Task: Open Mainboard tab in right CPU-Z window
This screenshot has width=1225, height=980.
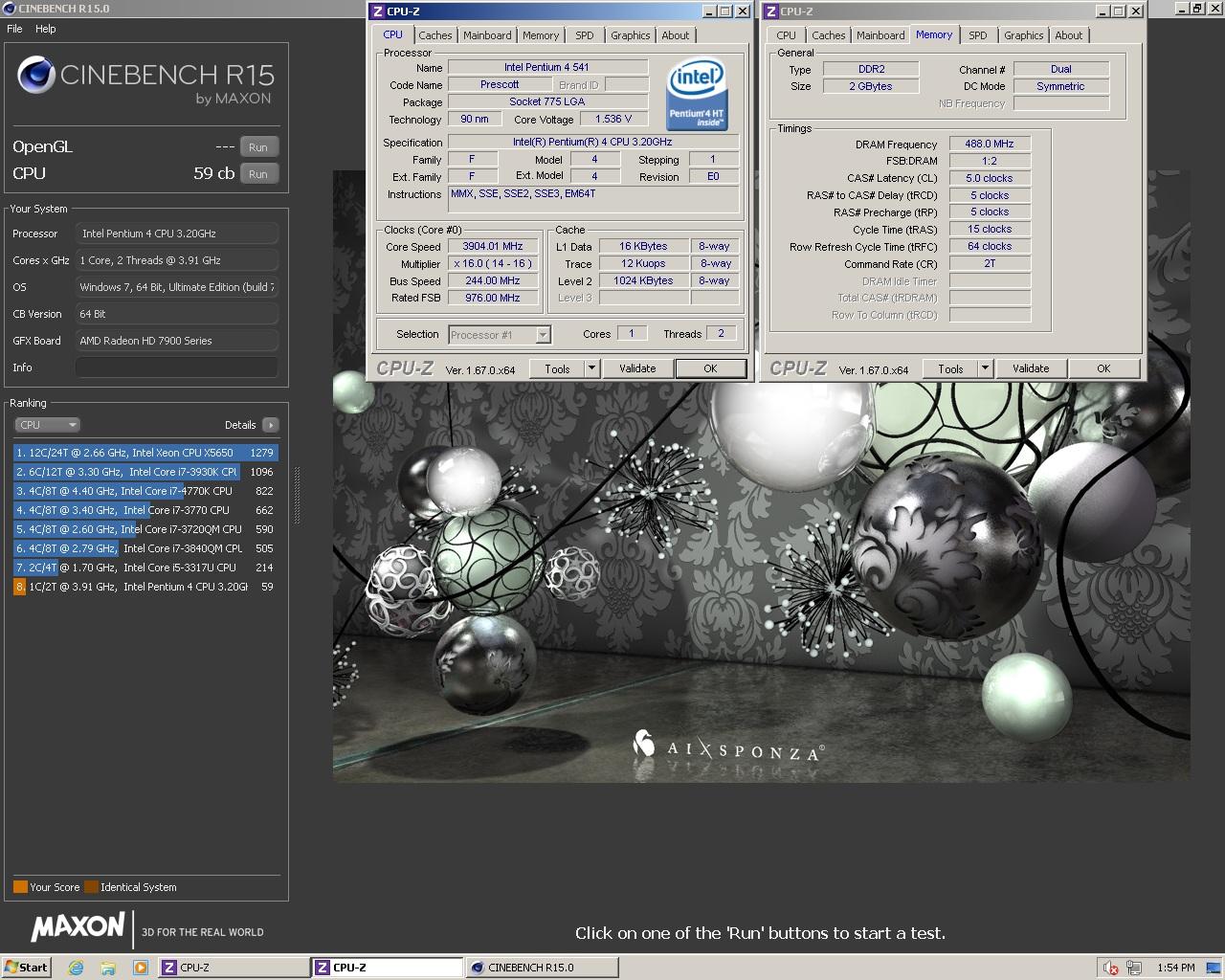Action: [x=880, y=35]
